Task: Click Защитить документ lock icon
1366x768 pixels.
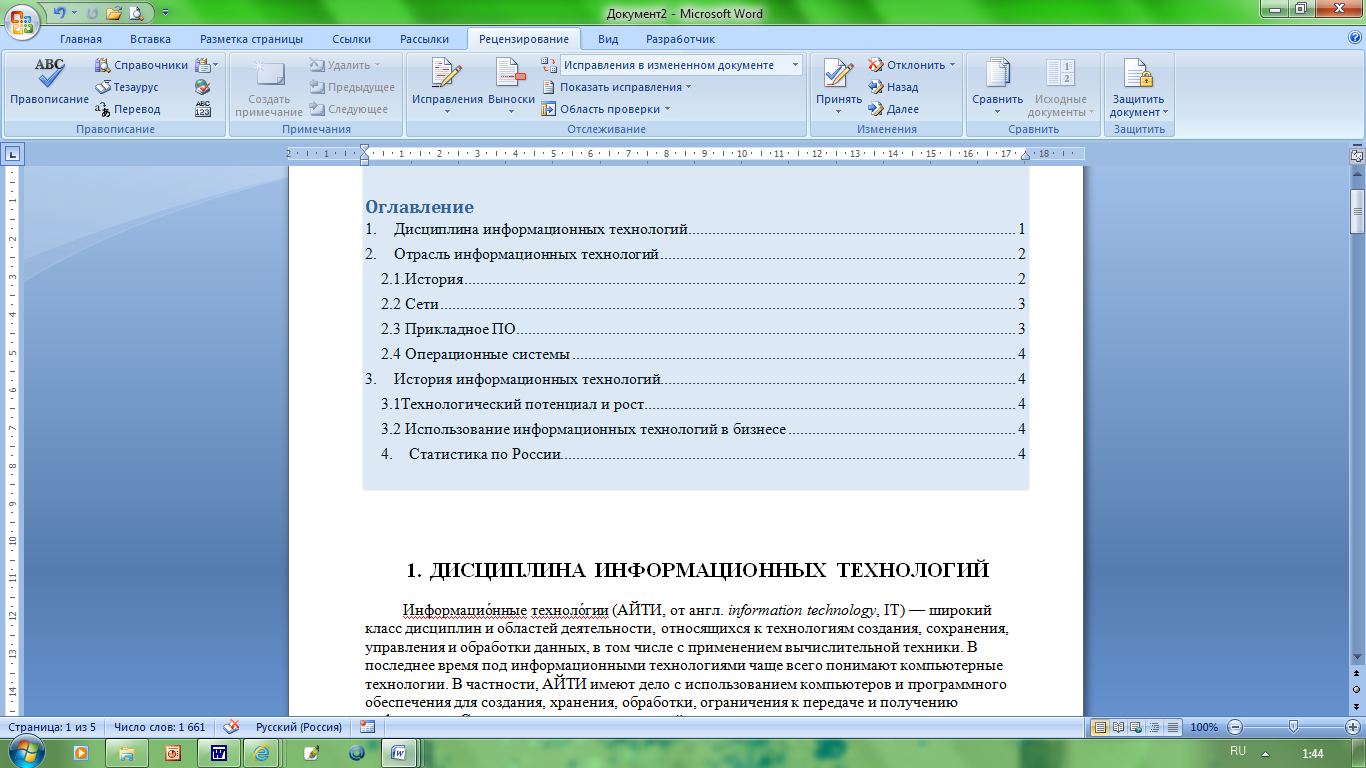Action: [1138, 74]
